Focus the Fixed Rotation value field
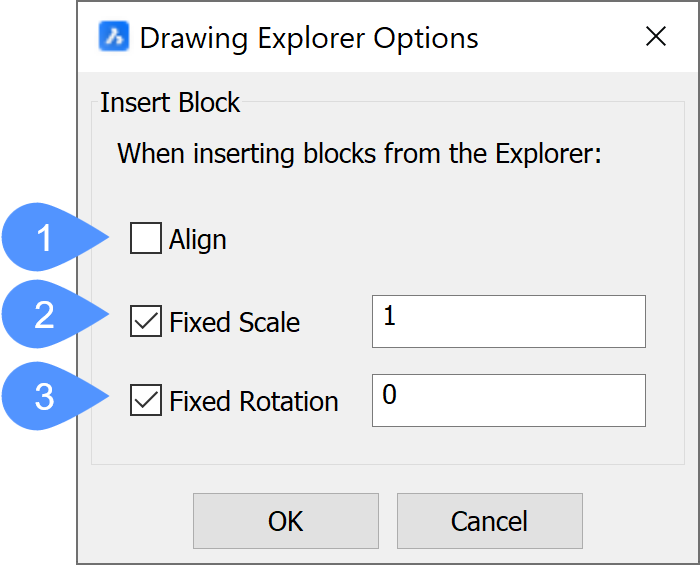 coord(508,400)
